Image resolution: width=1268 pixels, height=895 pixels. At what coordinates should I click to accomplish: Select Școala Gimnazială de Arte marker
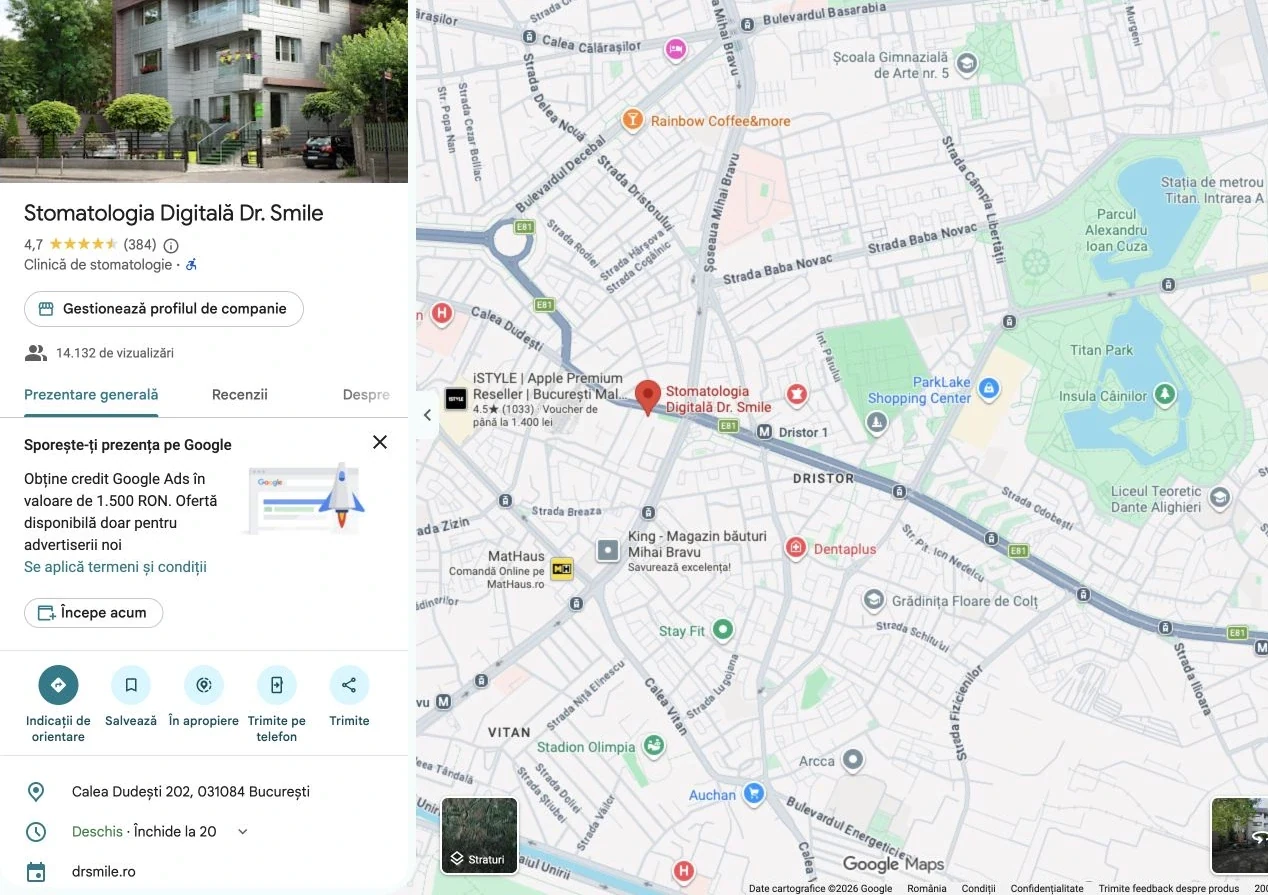966,65
